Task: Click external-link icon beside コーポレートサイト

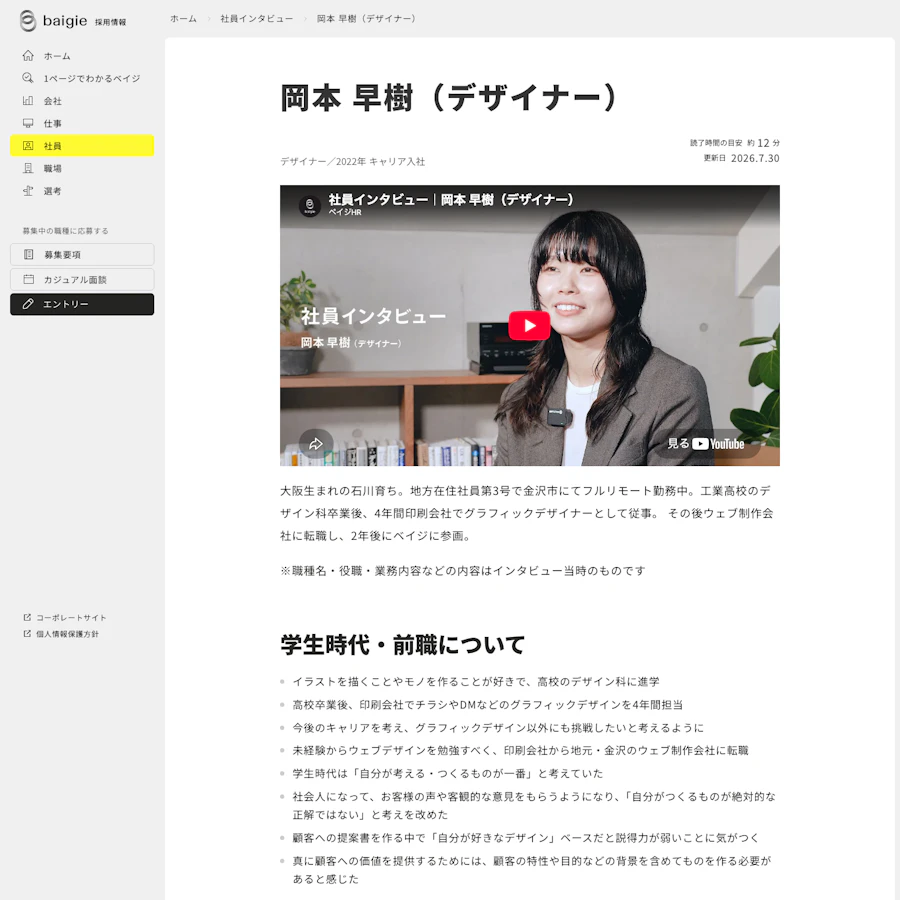Action: coord(27,618)
